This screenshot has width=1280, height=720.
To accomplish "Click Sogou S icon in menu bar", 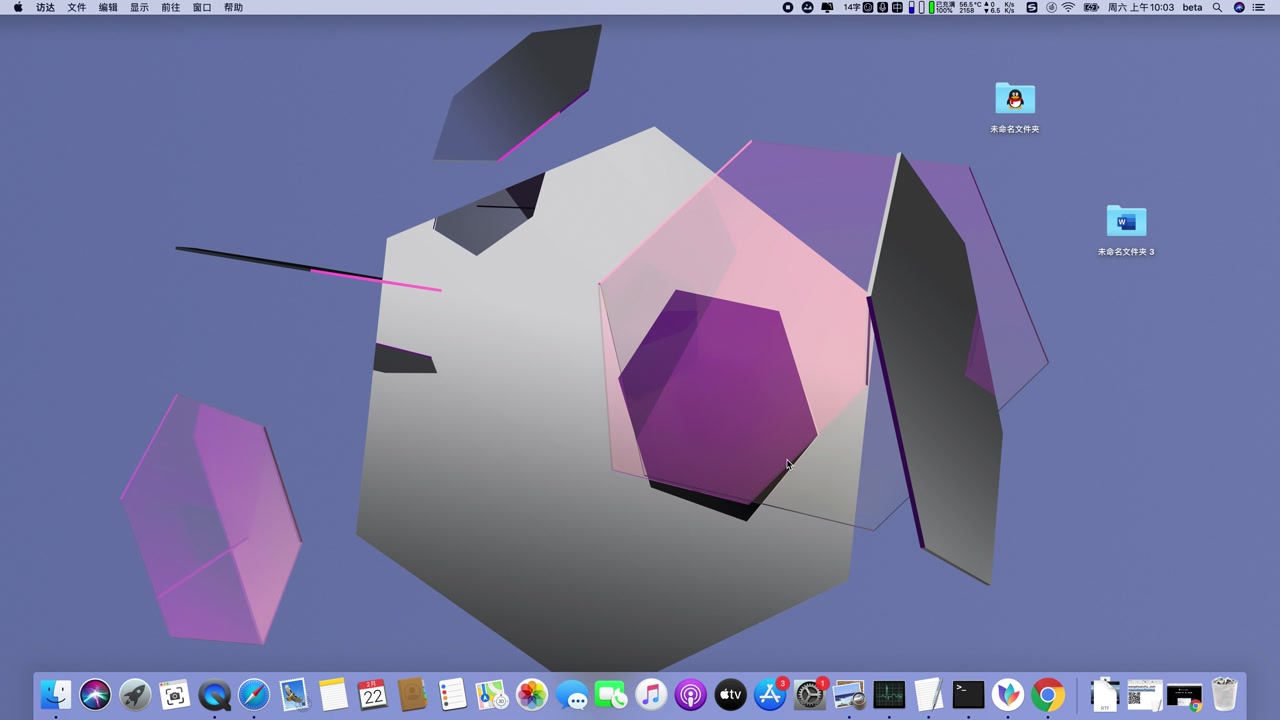I will pos(1032,7).
